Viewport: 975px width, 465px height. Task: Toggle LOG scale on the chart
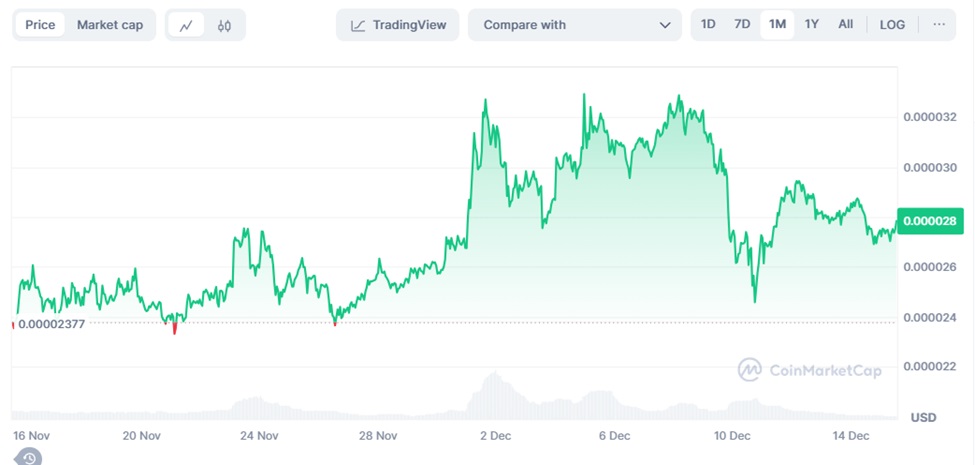[x=892, y=24]
